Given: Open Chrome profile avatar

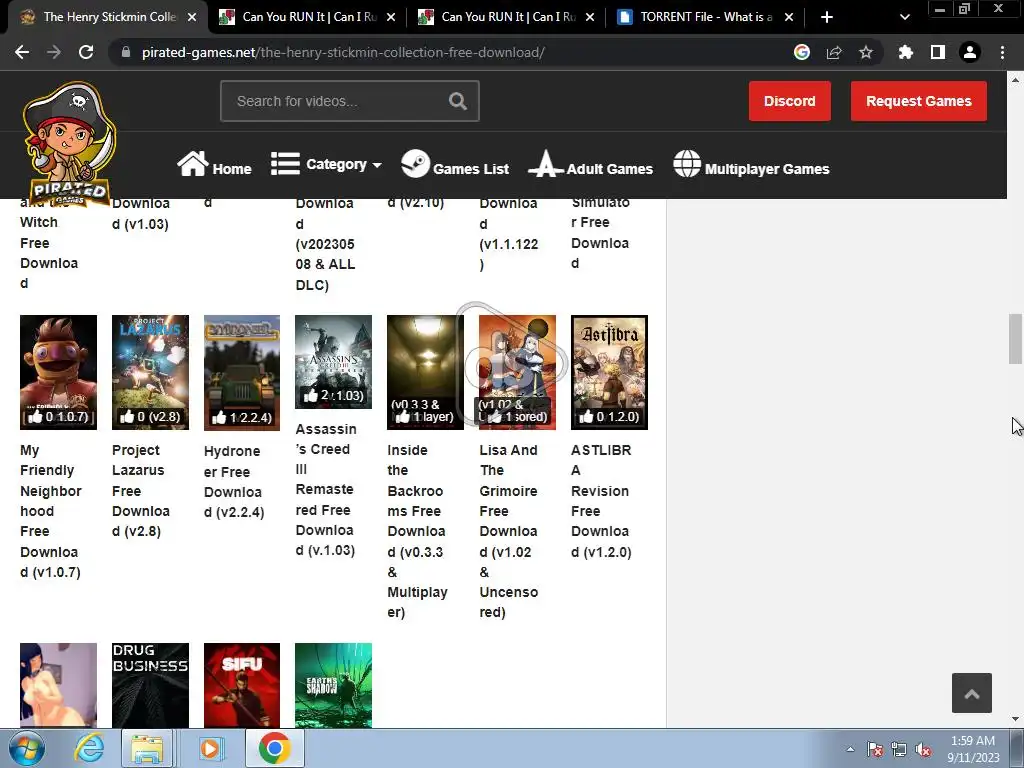Looking at the screenshot, I should click(970, 52).
